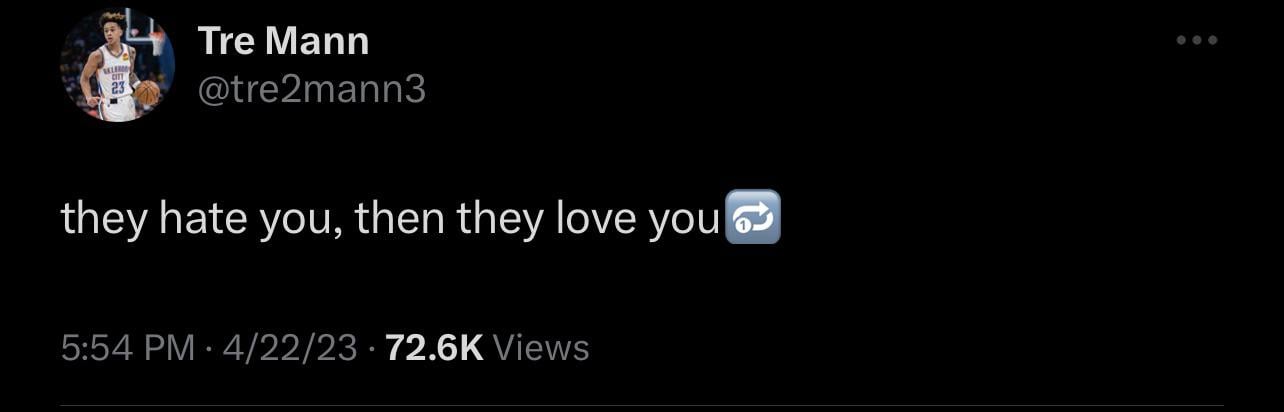The height and width of the screenshot is (412, 1284).
Task: Click the 72.6K view count number
Action: (434, 348)
